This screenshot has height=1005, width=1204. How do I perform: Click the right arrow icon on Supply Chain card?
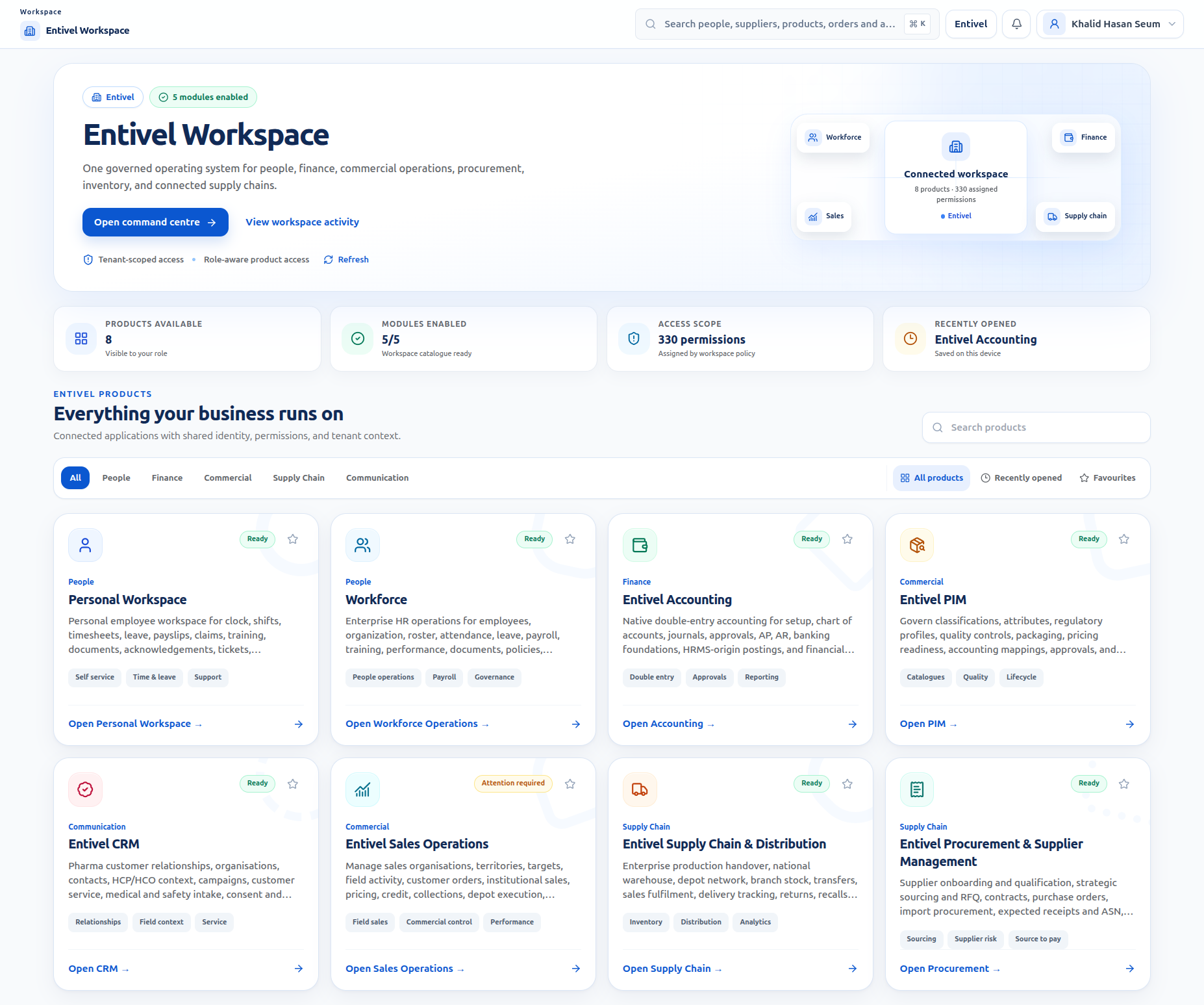pyautogui.click(x=853, y=969)
